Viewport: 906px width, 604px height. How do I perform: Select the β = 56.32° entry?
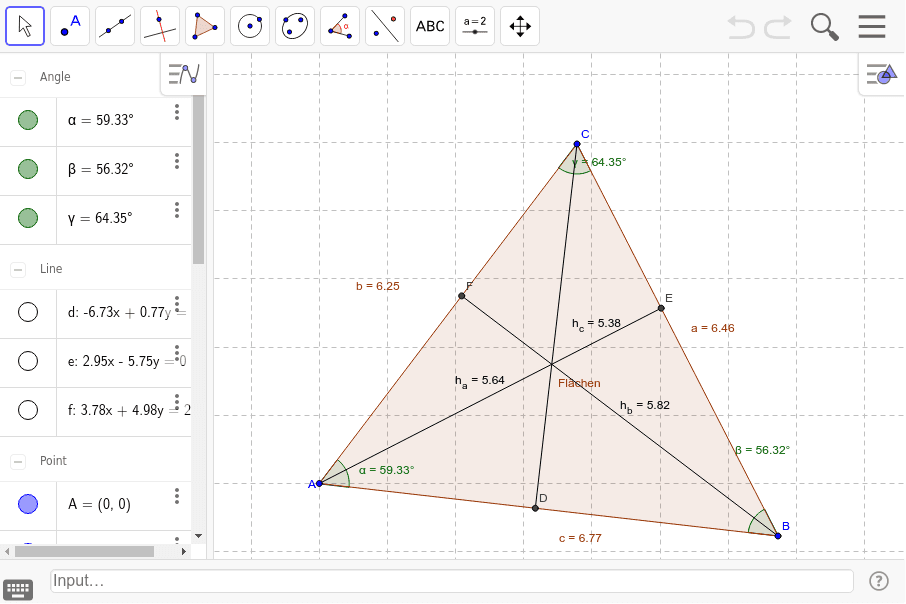coord(101,169)
